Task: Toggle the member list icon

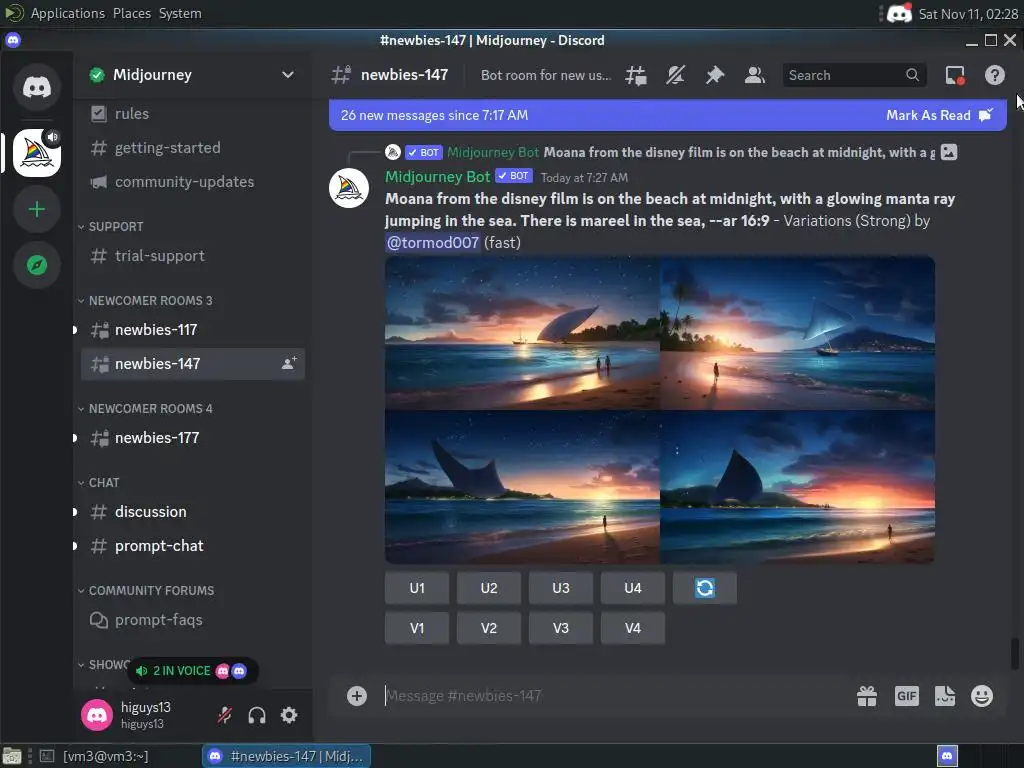Action: [754, 75]
